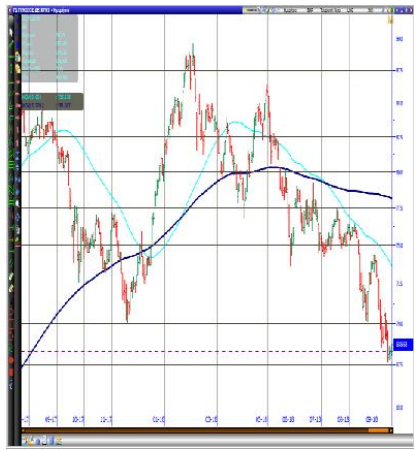
Task: Click the orange horizontal scrollbar thumb below the chart
Action: (378, 430)
